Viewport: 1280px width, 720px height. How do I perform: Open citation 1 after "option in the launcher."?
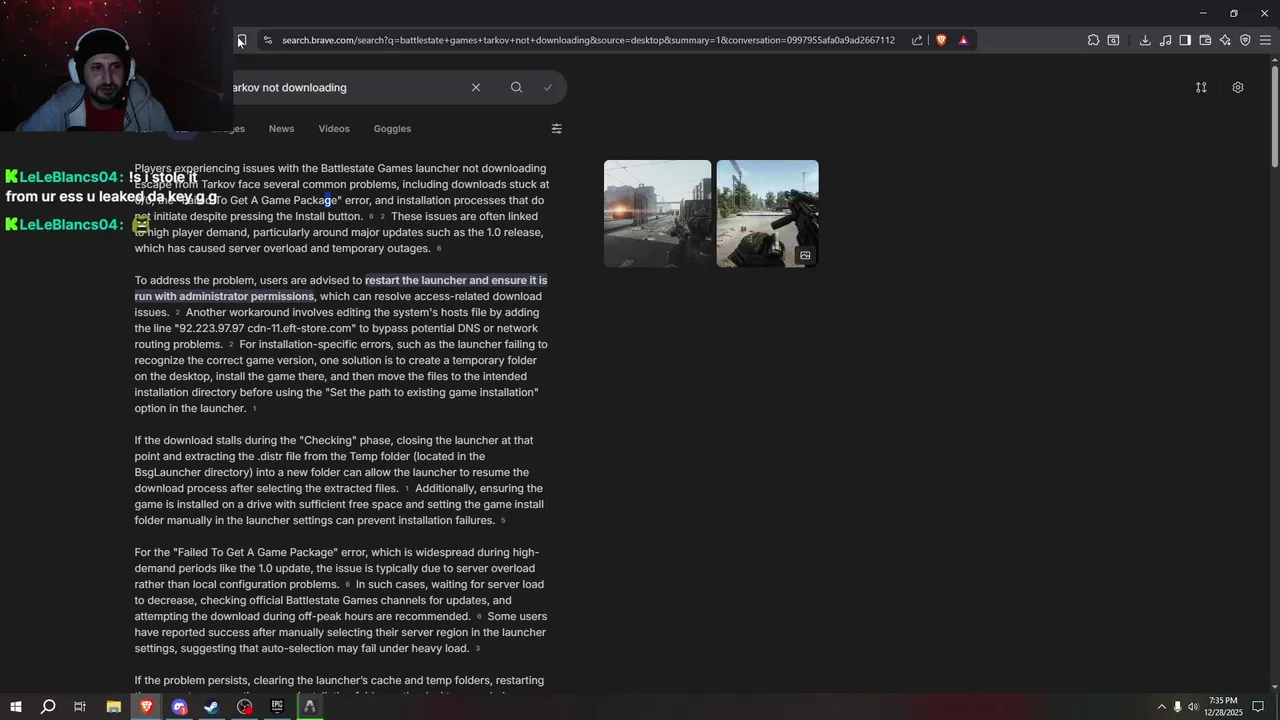(x=254, y=409)
